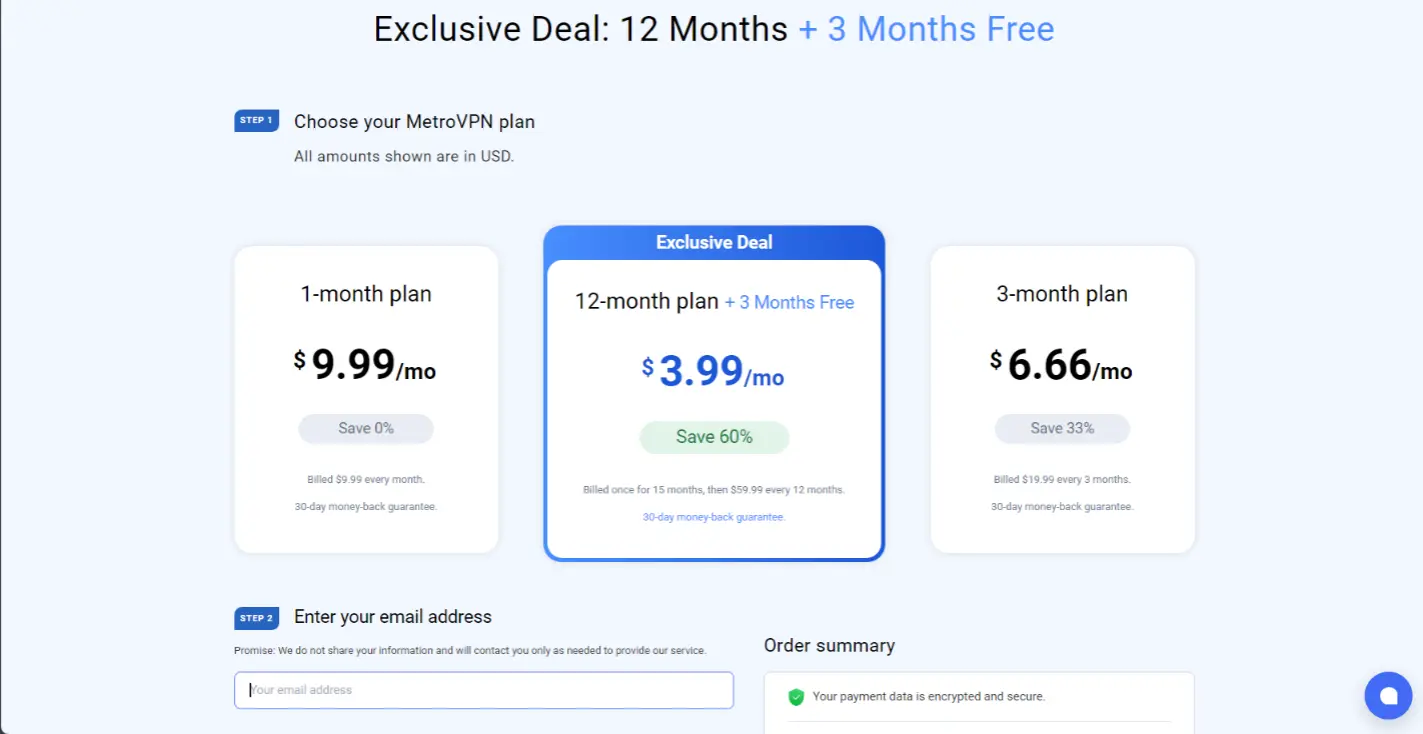Click the $3.99/mo price
This screenshot has width=1423, height=734.
(714, 372)
